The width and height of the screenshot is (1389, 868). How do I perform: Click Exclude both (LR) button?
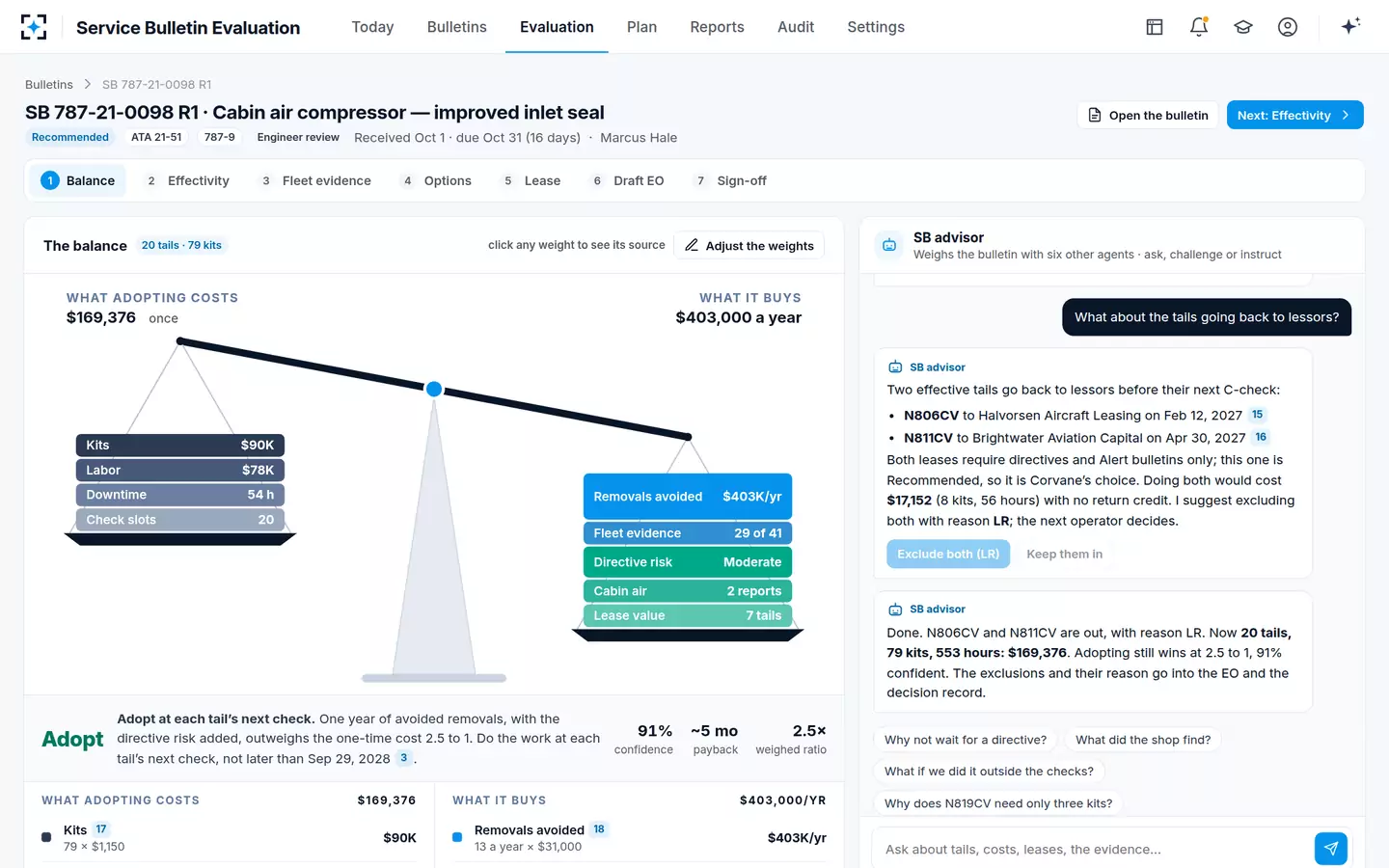[x=948, y=554]
